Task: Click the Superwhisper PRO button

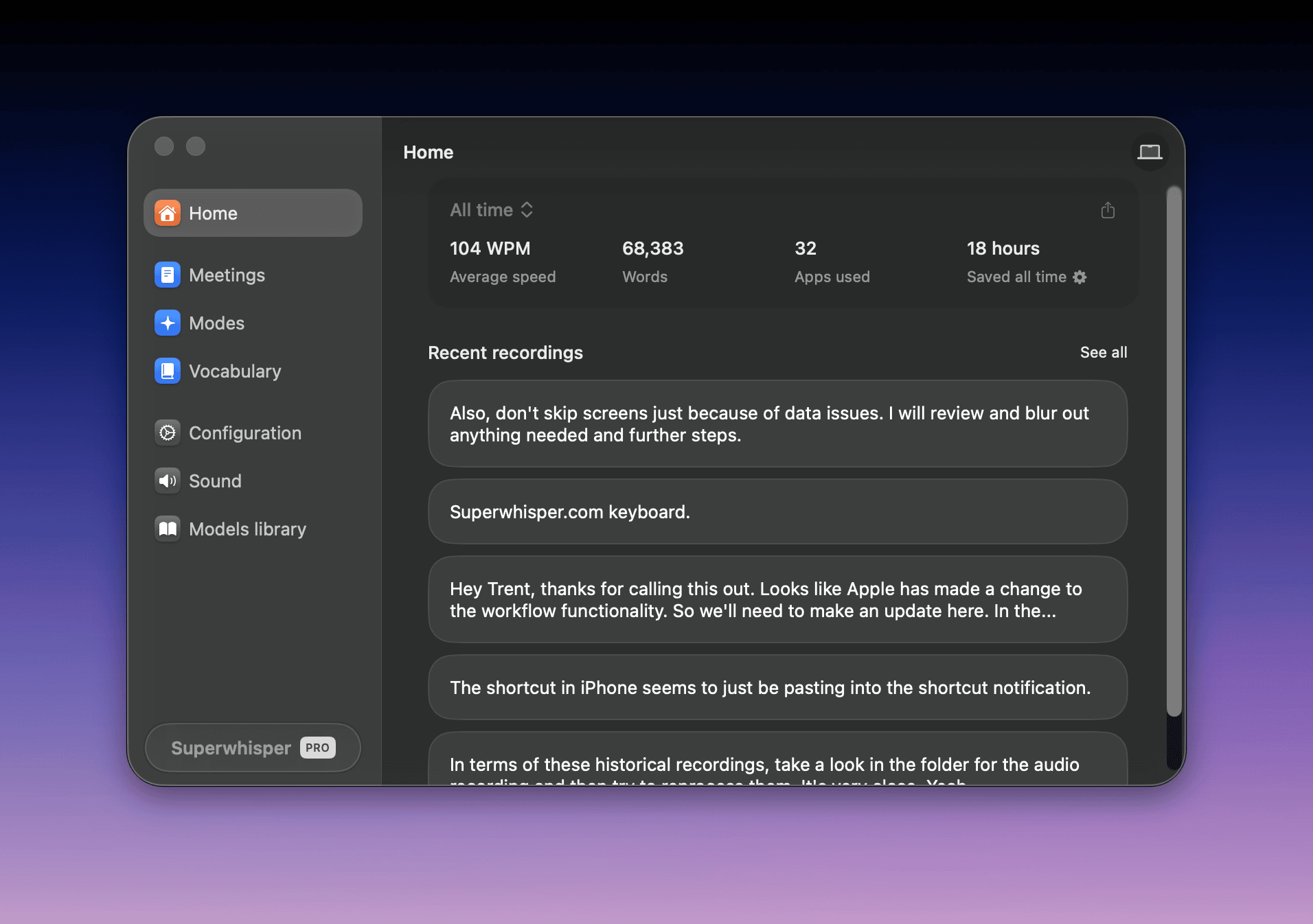Action: (x=253, y=748)
